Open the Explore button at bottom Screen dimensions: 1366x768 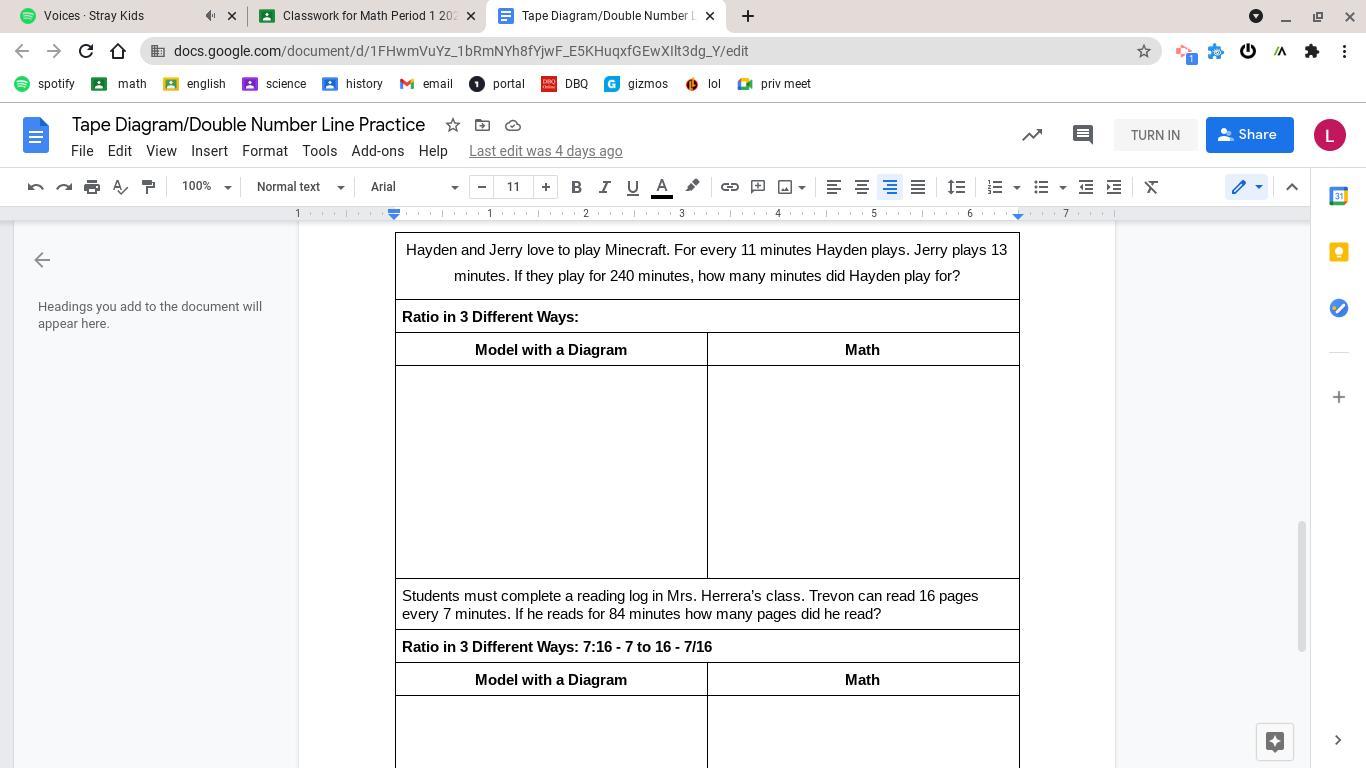(x=1275, y=741)
